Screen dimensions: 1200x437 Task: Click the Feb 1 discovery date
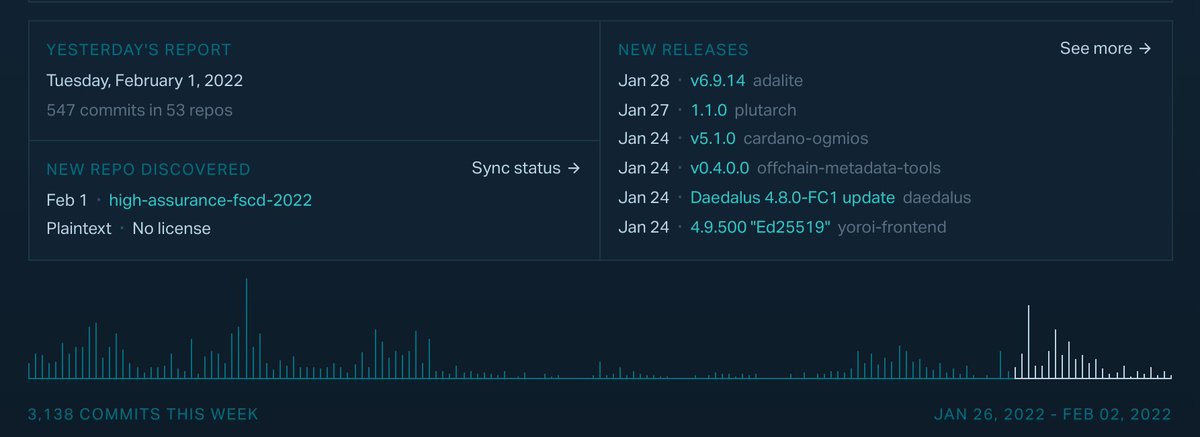pyautogui.click(x=67, y=200)
